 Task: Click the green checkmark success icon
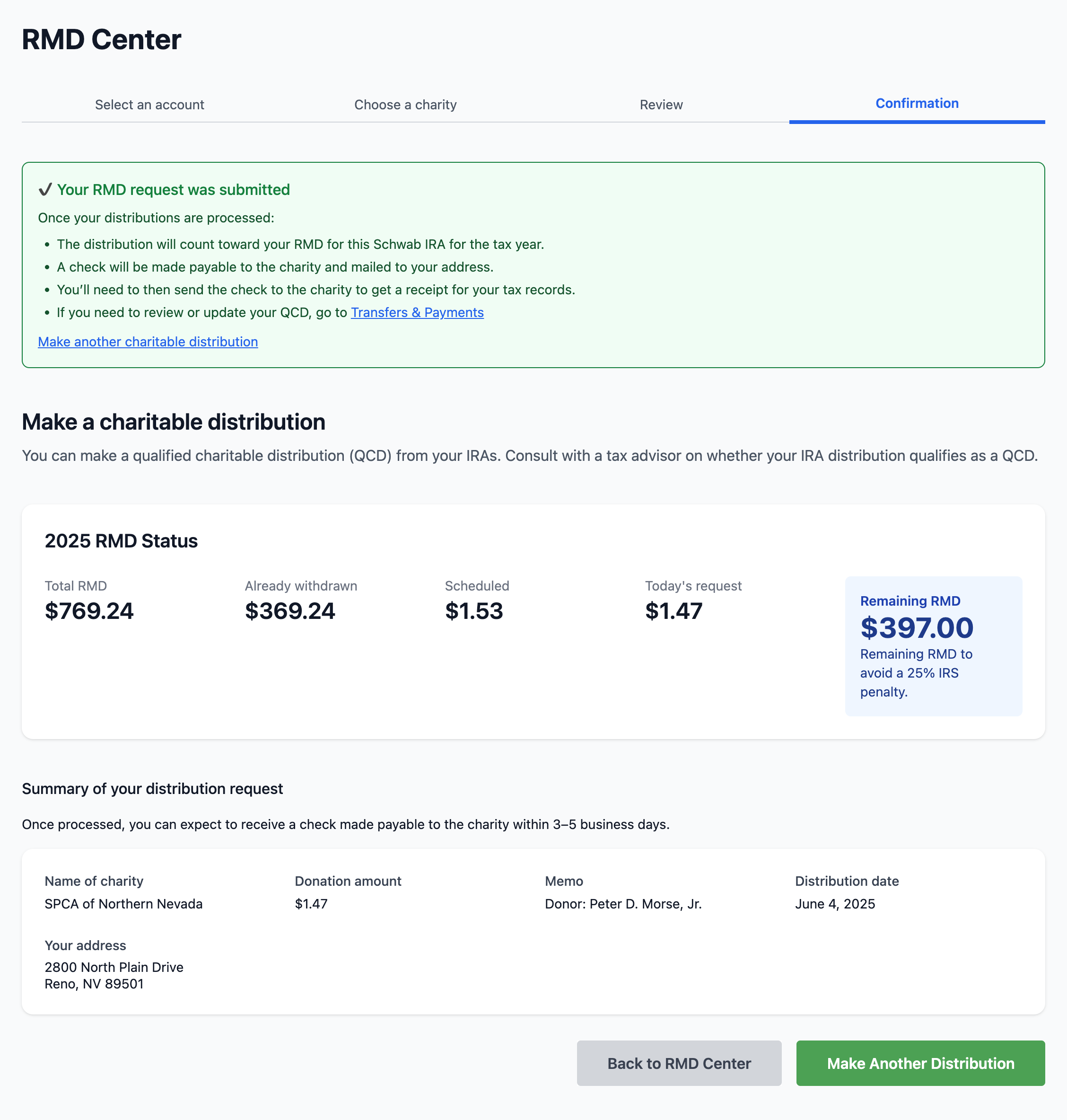click(x=45, y=190)
